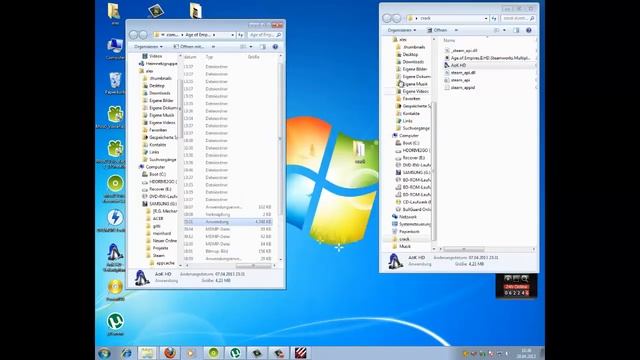Click the uTorrent icon on the taskbar
Viewport: 640px width, 360px height.
click(235, 353)
